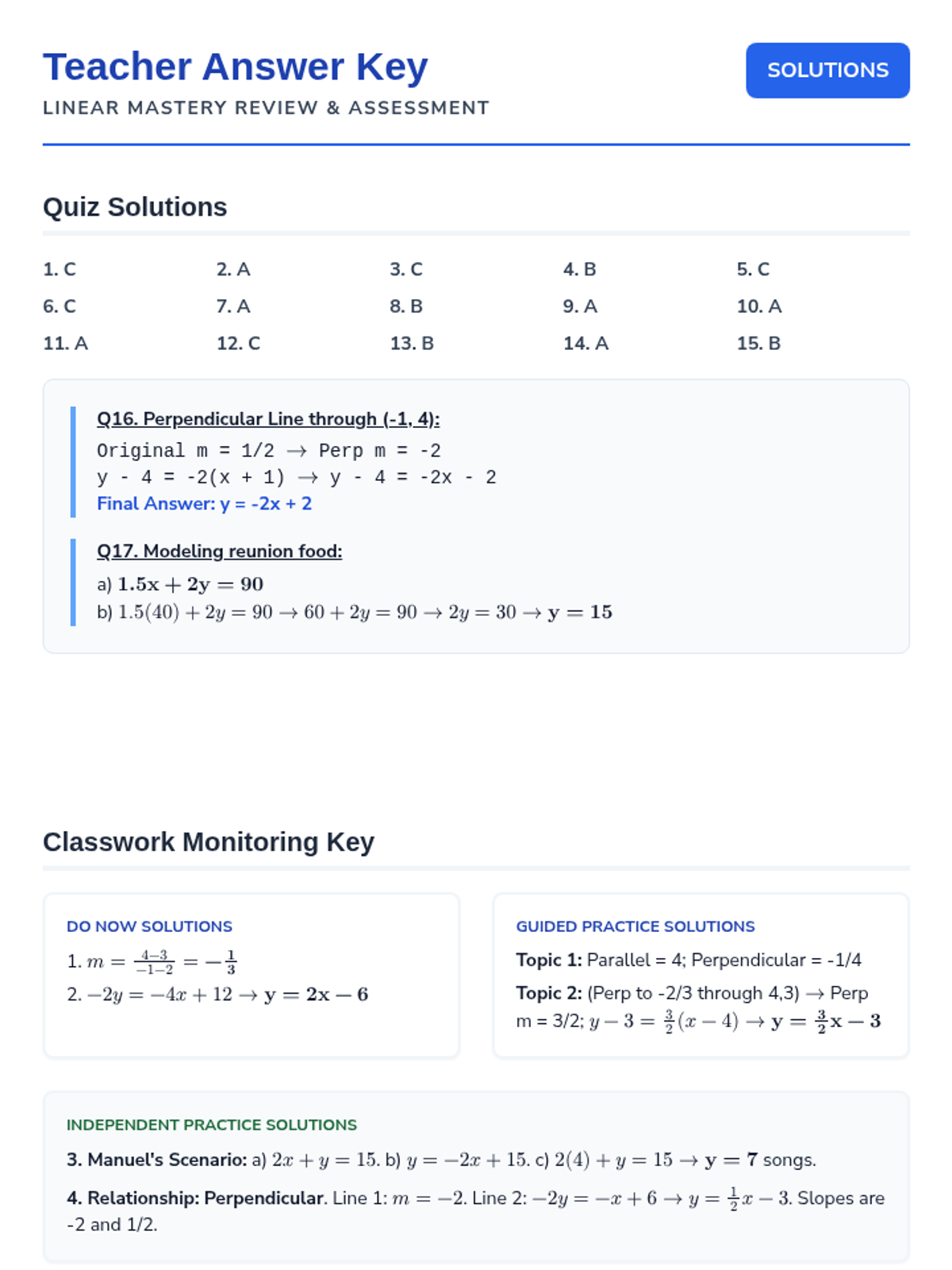Click quiz answer 10. A

pos(759,306)
